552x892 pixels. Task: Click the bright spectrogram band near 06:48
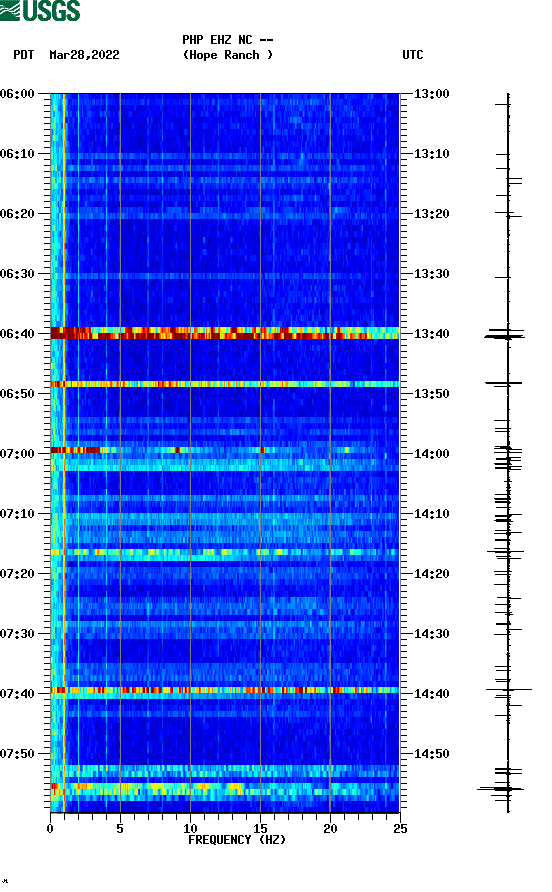225,384
